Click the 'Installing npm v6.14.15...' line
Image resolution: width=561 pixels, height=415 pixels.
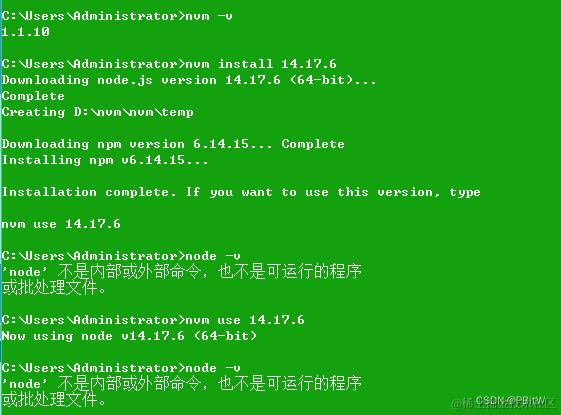104,160
